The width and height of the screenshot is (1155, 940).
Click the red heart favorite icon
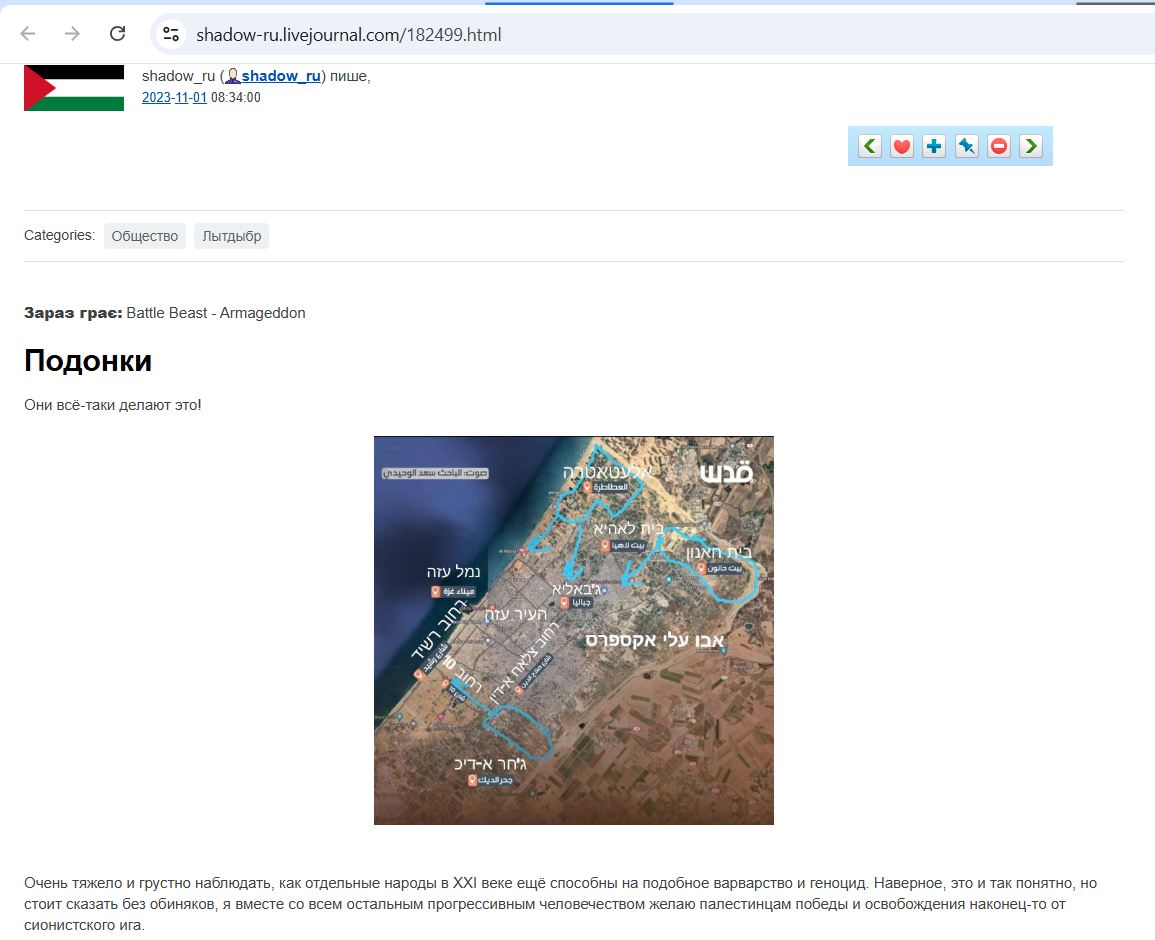[902, 147]
